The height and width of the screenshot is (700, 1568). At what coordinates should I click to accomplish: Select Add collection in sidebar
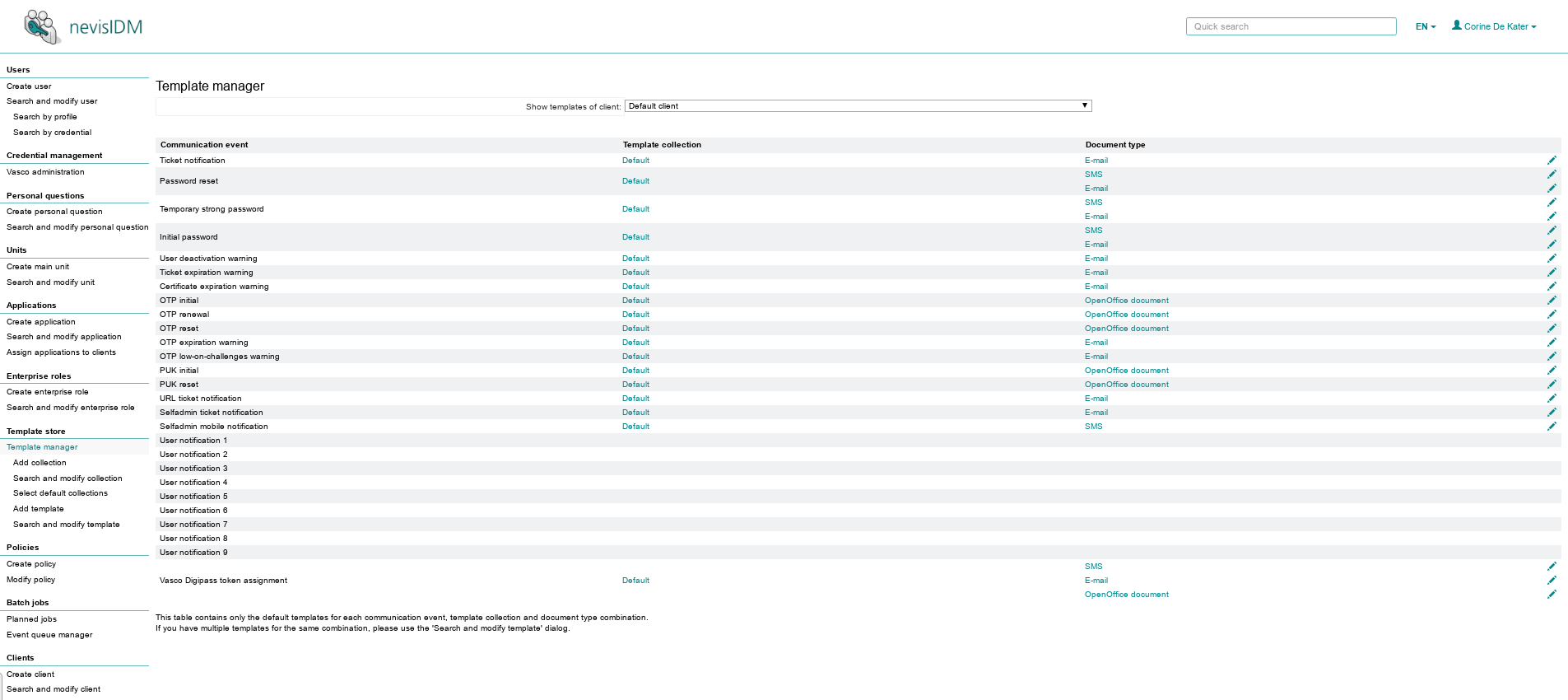pos(40,463)
